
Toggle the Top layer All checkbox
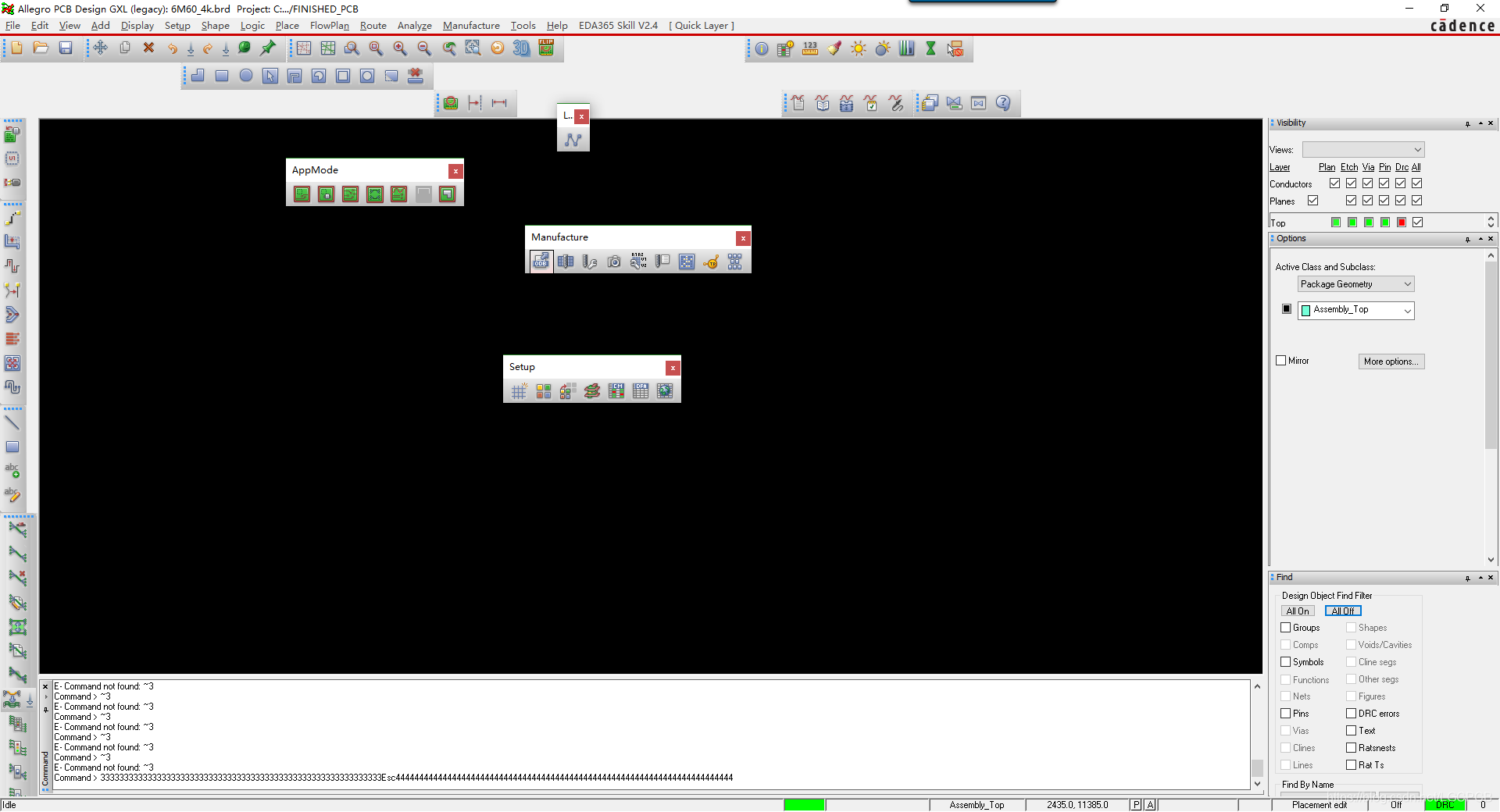1417,223
